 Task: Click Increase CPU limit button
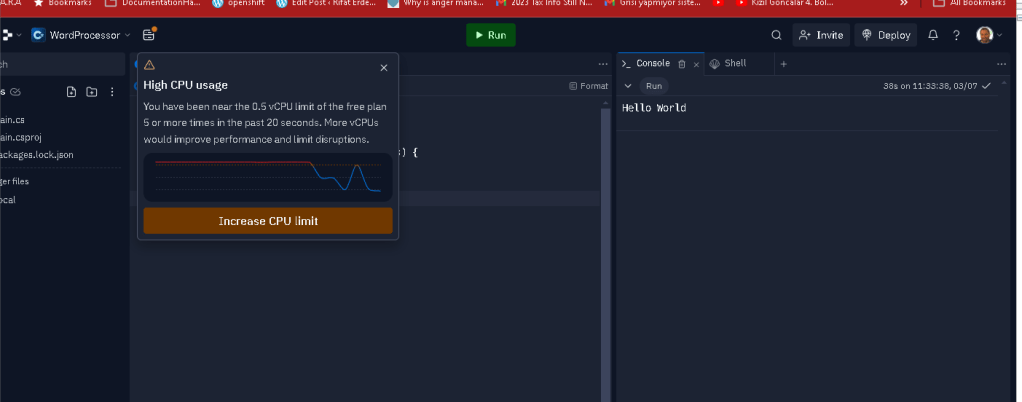tap(268, 221)
